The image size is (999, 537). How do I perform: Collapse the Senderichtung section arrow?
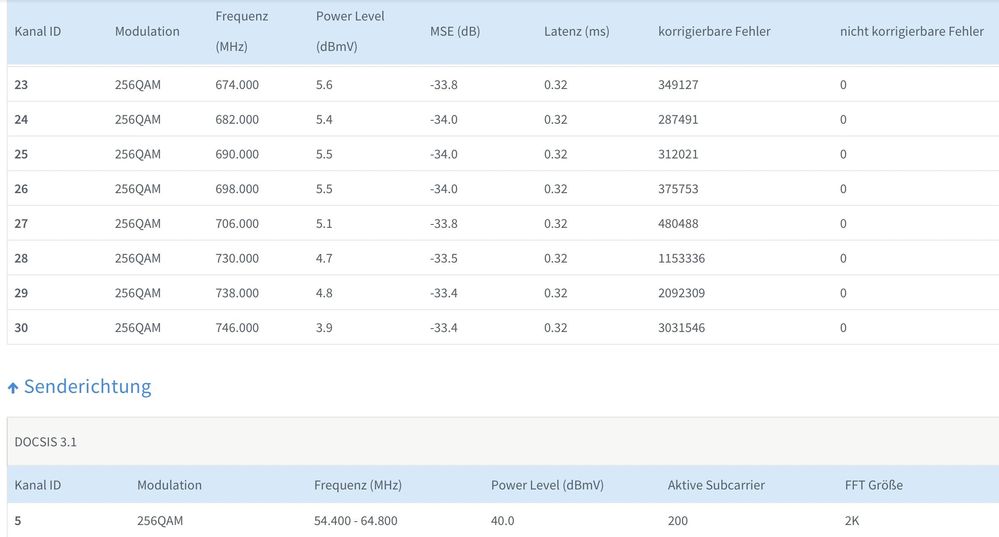click(13, 387)
